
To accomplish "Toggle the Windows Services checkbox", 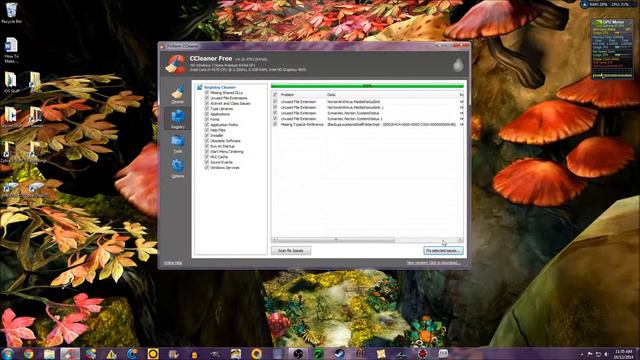I will point(207,167).
